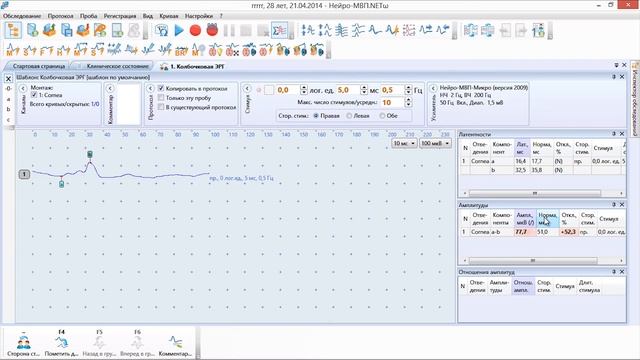Open the '10 мс' time scale dropdown
The height and width of the screenshot is (360, 640).
click(404, 143)
